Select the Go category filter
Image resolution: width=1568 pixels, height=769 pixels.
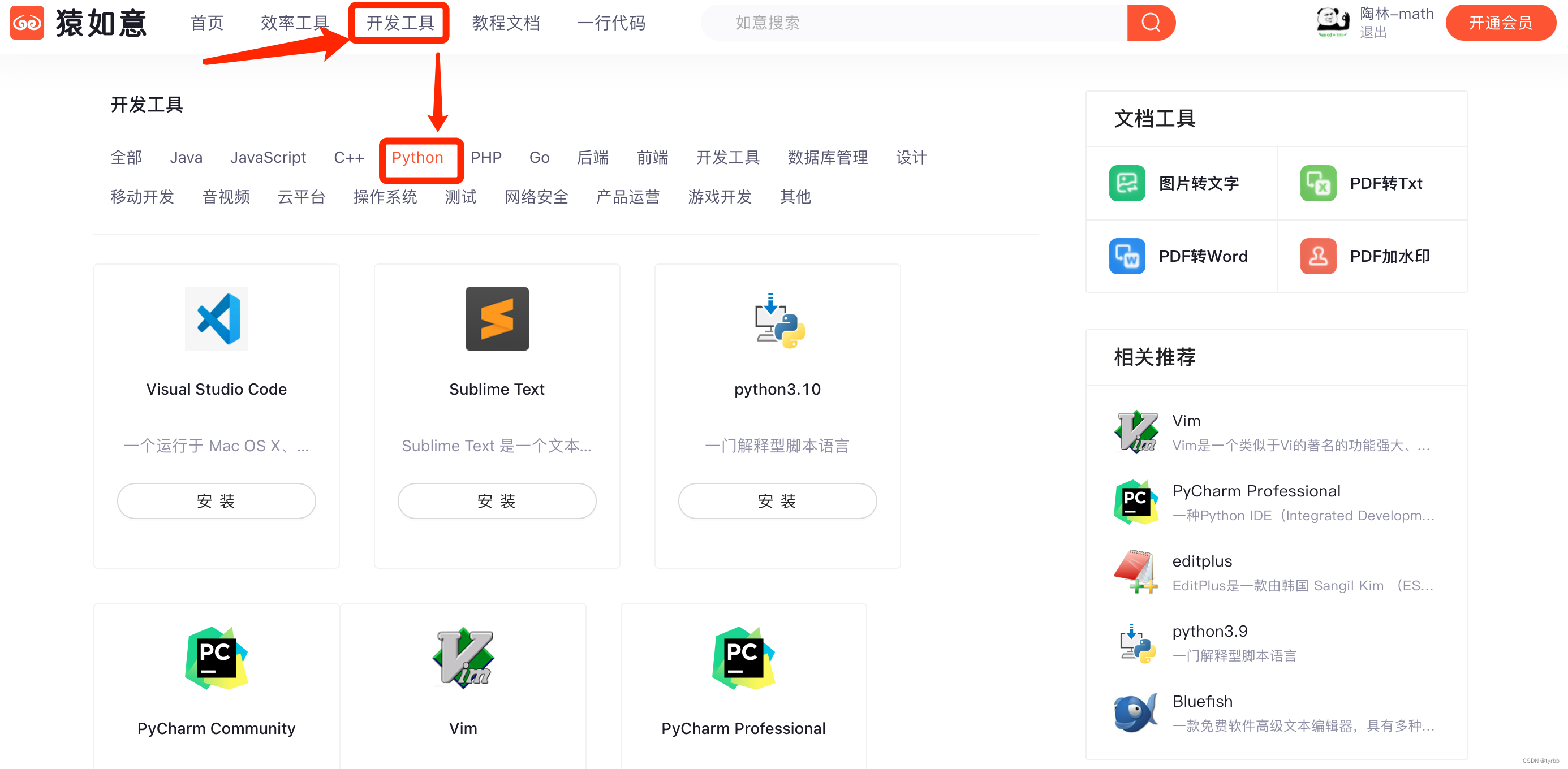coord(539,158)
